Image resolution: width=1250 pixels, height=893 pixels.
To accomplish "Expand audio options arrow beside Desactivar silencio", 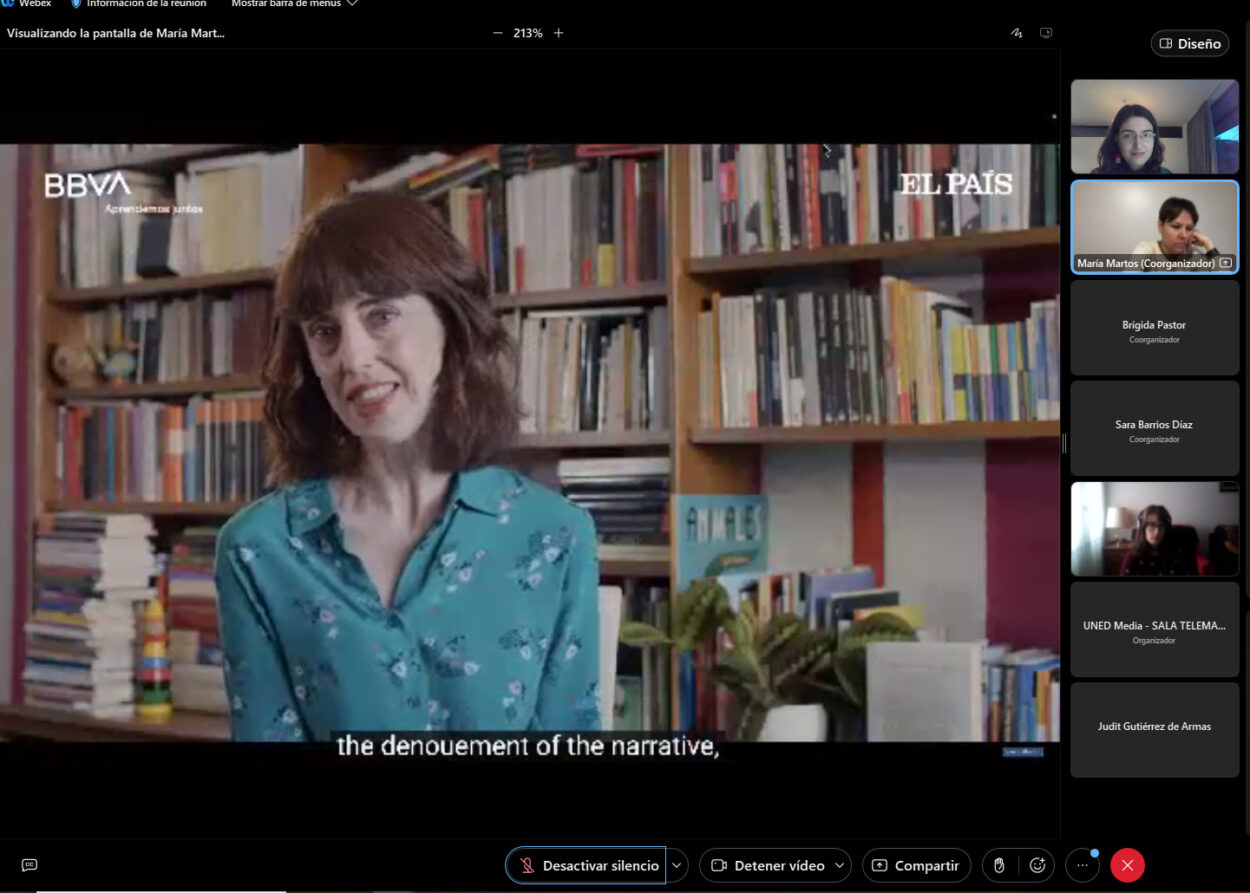I will 677,865.
